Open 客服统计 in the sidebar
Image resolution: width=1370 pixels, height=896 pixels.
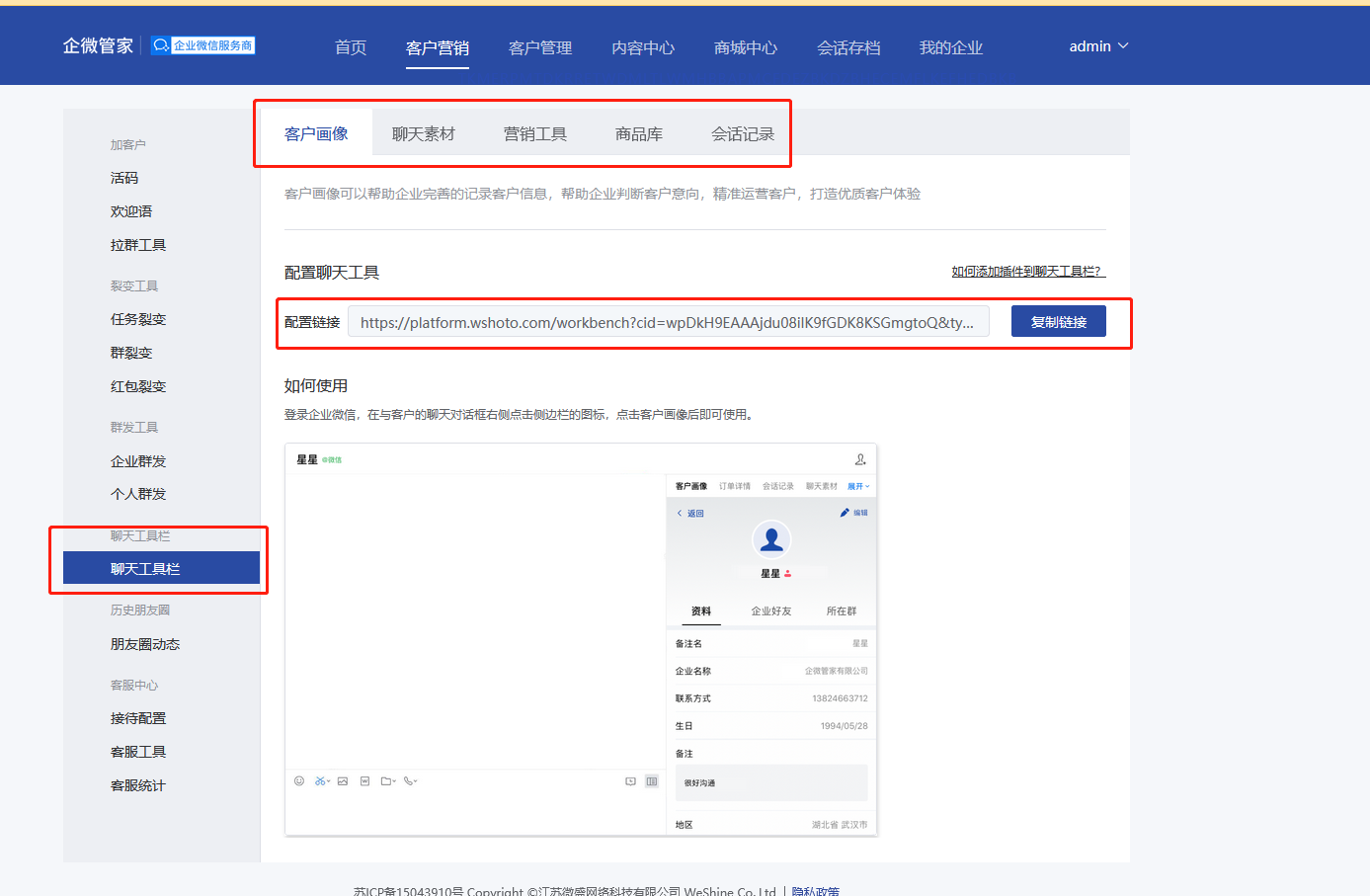coord(138,785)
